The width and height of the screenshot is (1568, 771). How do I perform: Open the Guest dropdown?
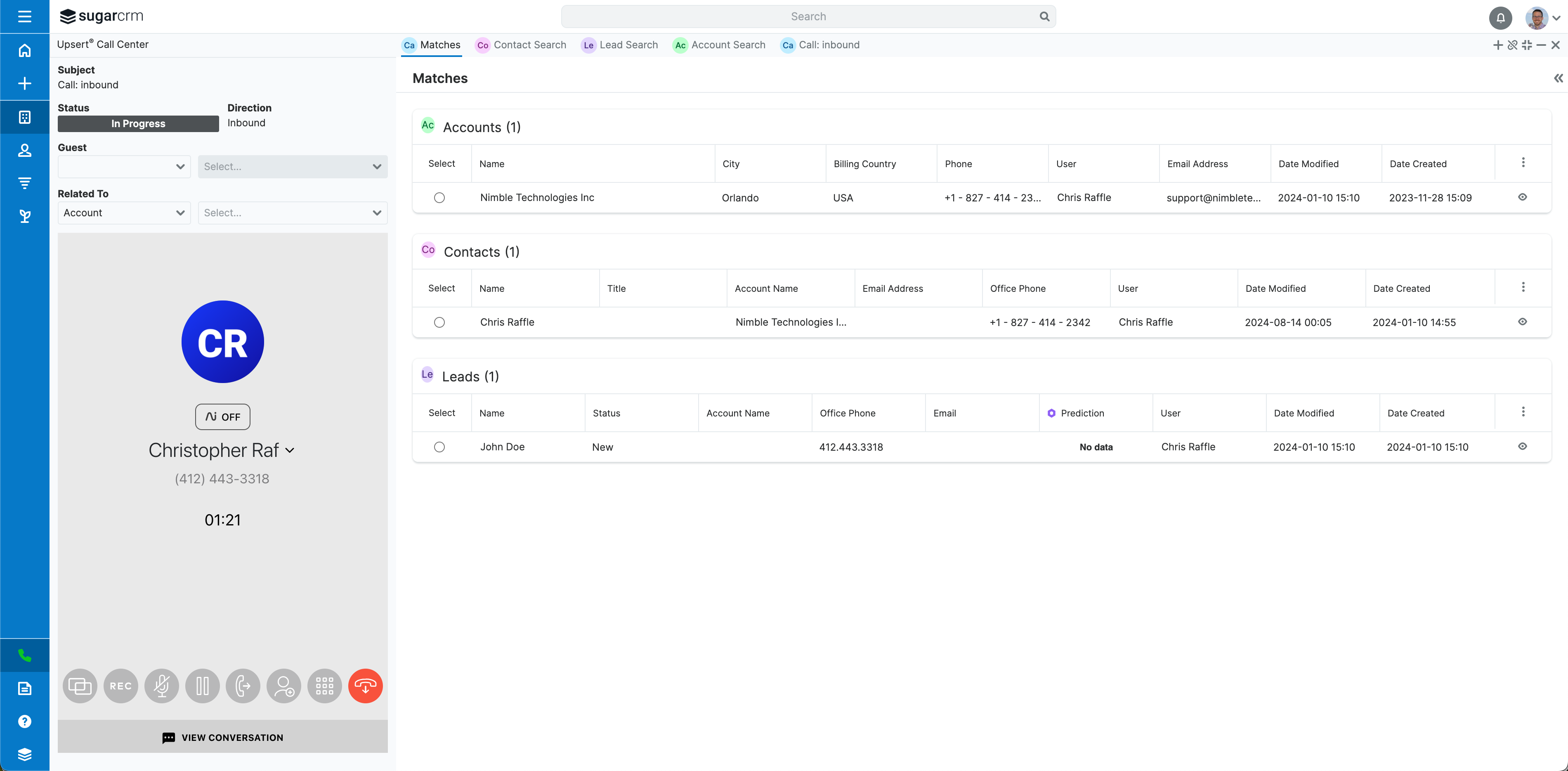coord(123,166)
